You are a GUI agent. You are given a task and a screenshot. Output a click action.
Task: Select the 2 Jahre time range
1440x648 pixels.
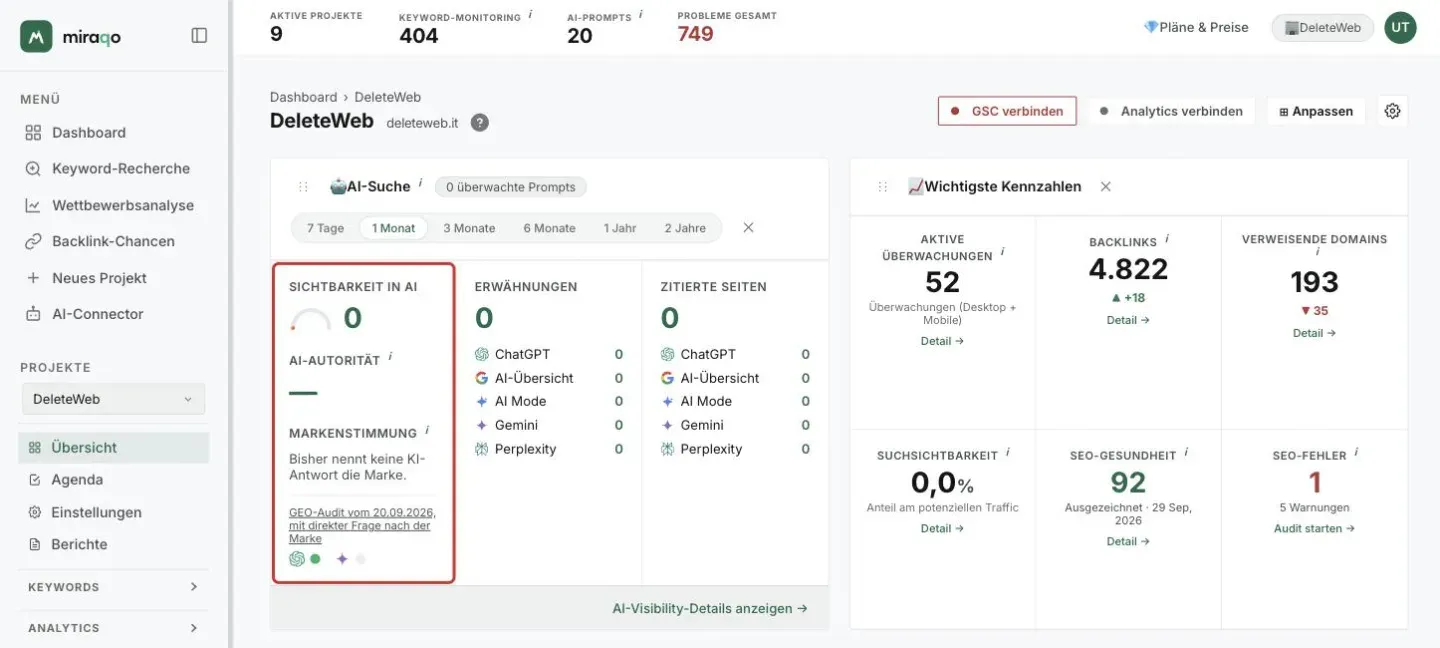pos(685,228)
